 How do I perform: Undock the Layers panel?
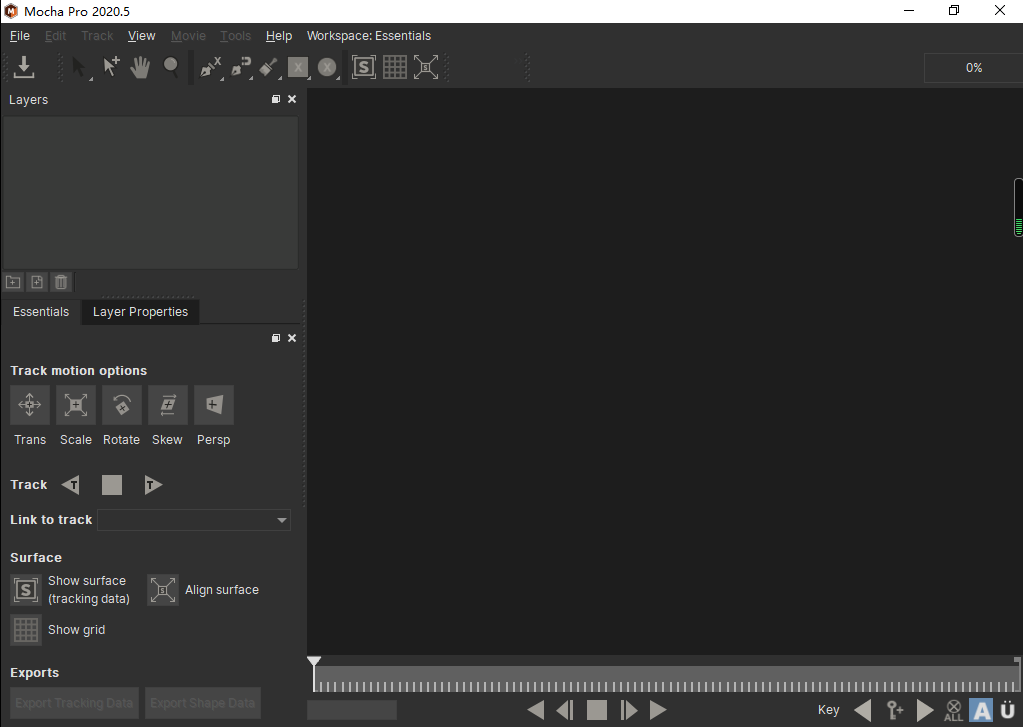(x=276, y=99)
